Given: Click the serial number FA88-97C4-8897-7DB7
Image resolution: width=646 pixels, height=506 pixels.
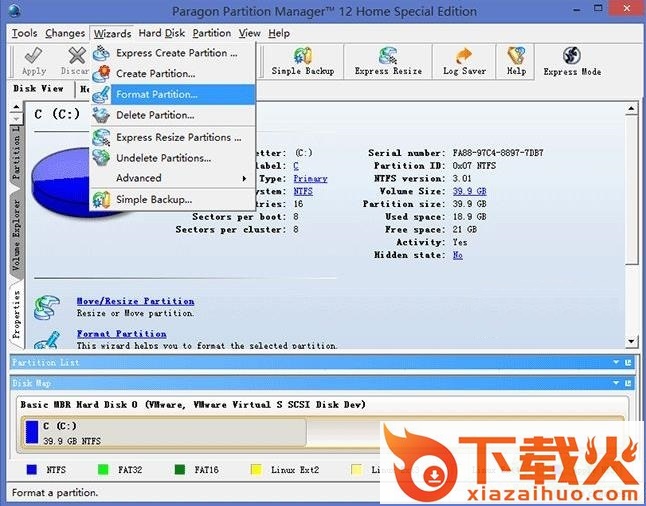Looking at the screenshot, I should coord(498,153).
